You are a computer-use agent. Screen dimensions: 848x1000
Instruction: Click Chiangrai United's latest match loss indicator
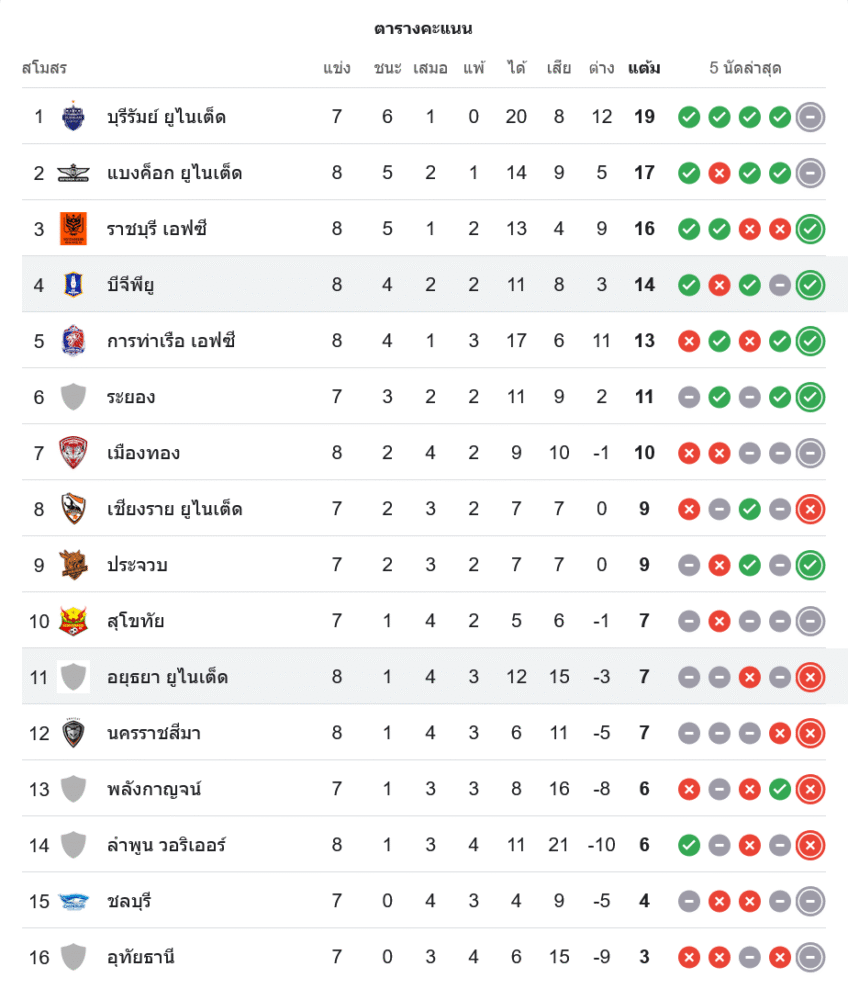click(811, 509)
